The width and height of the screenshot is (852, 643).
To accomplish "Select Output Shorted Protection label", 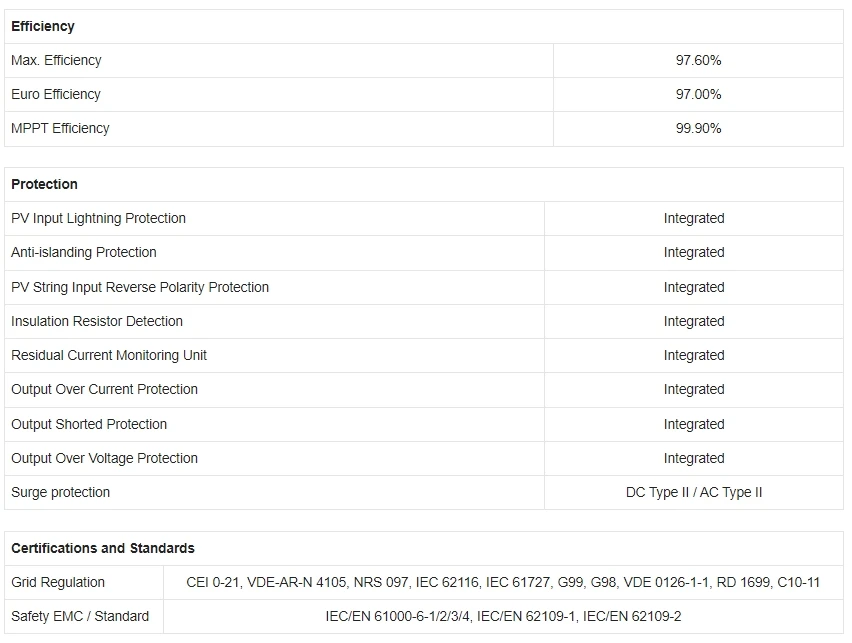I will coord(89,424).
